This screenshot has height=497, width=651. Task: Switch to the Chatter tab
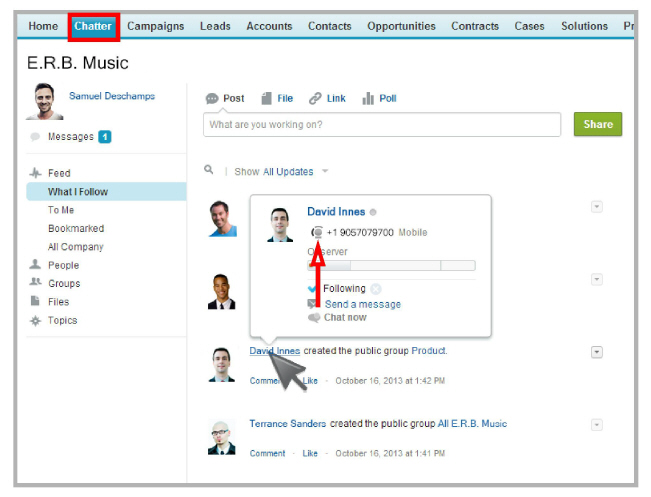[93, 26]
